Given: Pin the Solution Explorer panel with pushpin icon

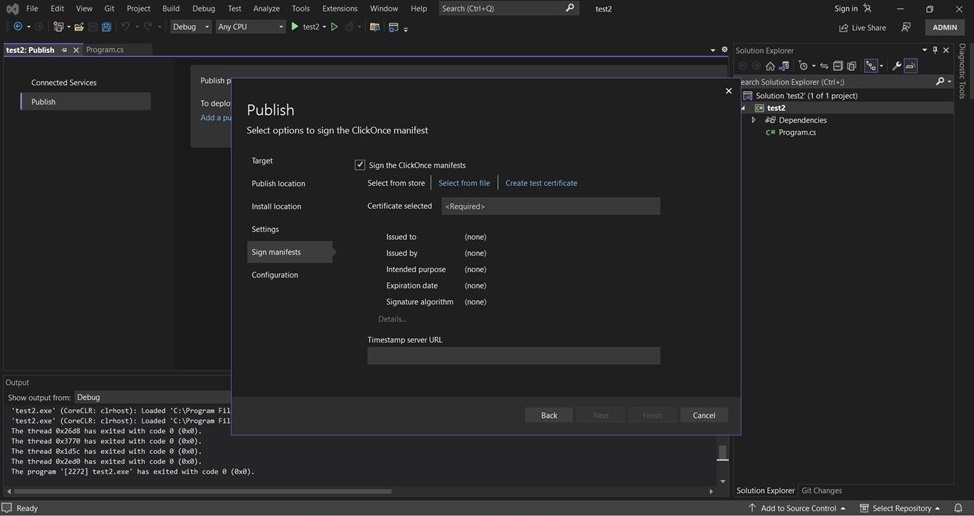Looking at the screenshot, I should [x=935, y=50].
